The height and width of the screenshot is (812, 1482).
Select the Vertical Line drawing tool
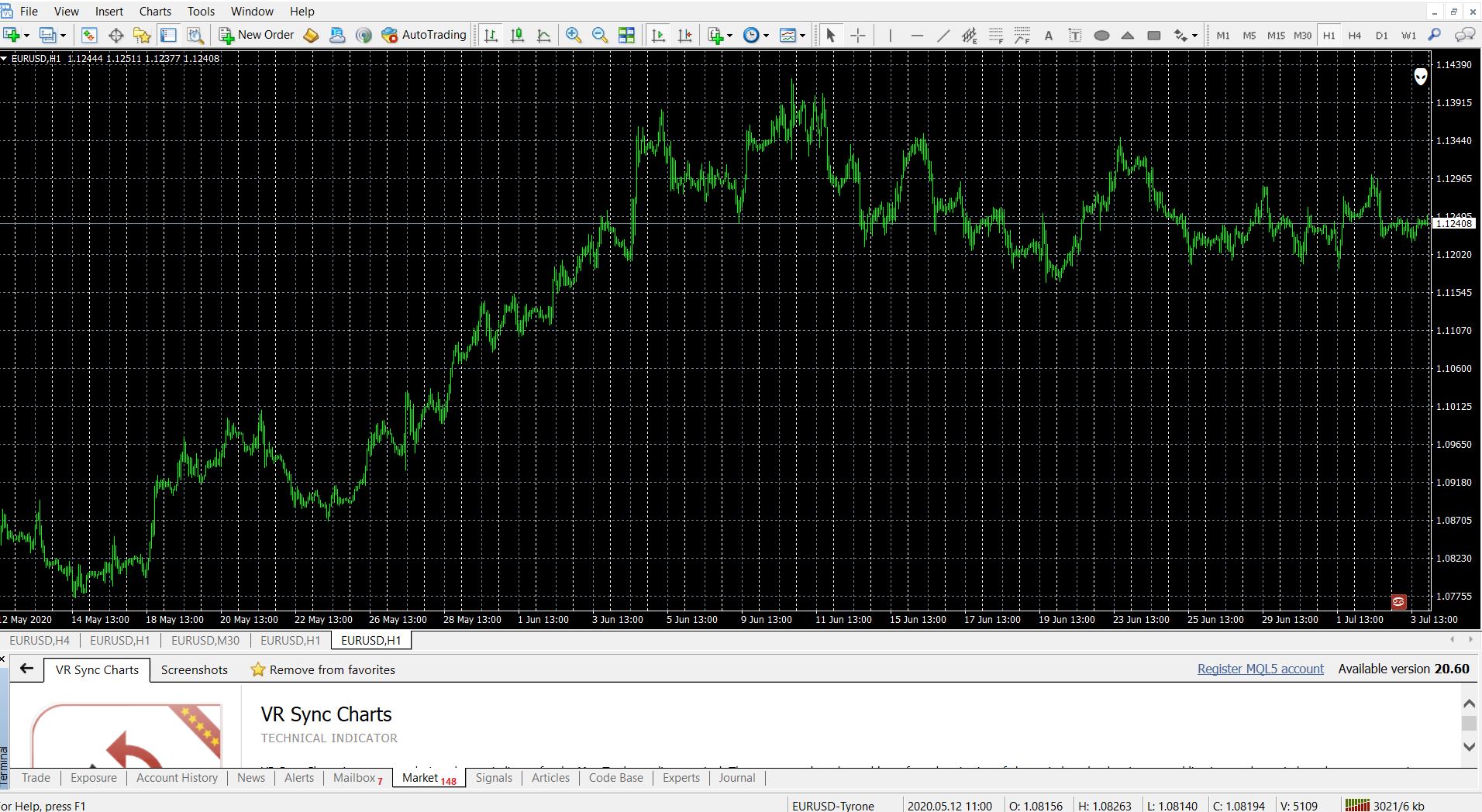[x=891, y=35]
